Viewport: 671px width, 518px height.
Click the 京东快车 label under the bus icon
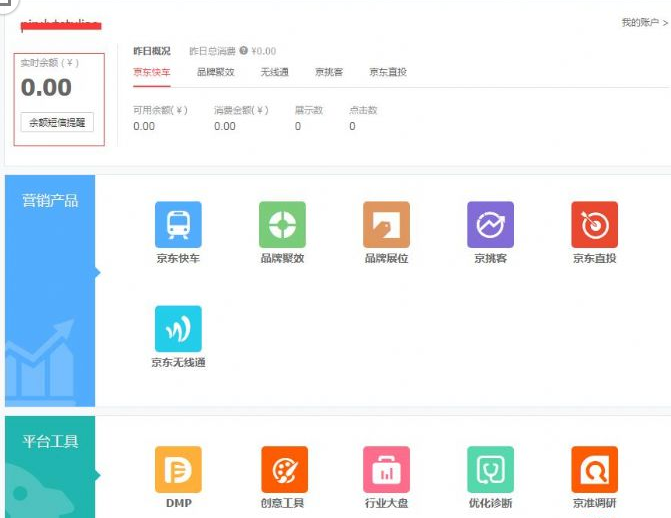[178, 258]
